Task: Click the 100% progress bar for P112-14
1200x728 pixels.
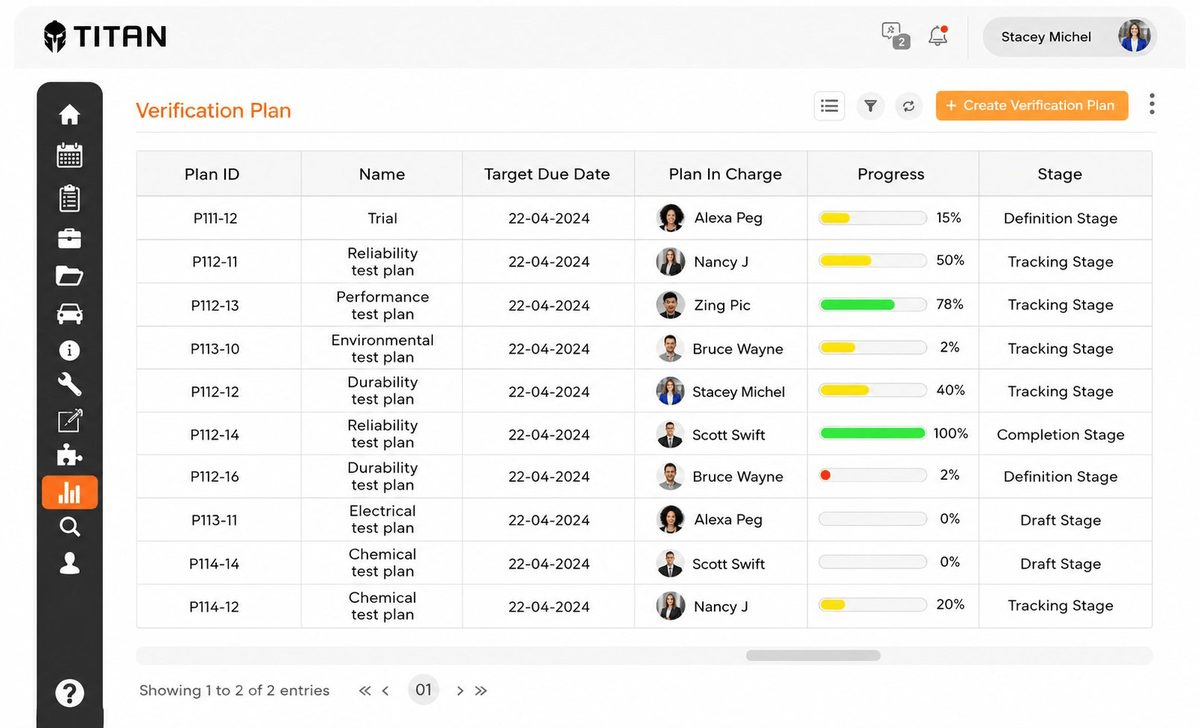Action: click(x=873, y=433)
